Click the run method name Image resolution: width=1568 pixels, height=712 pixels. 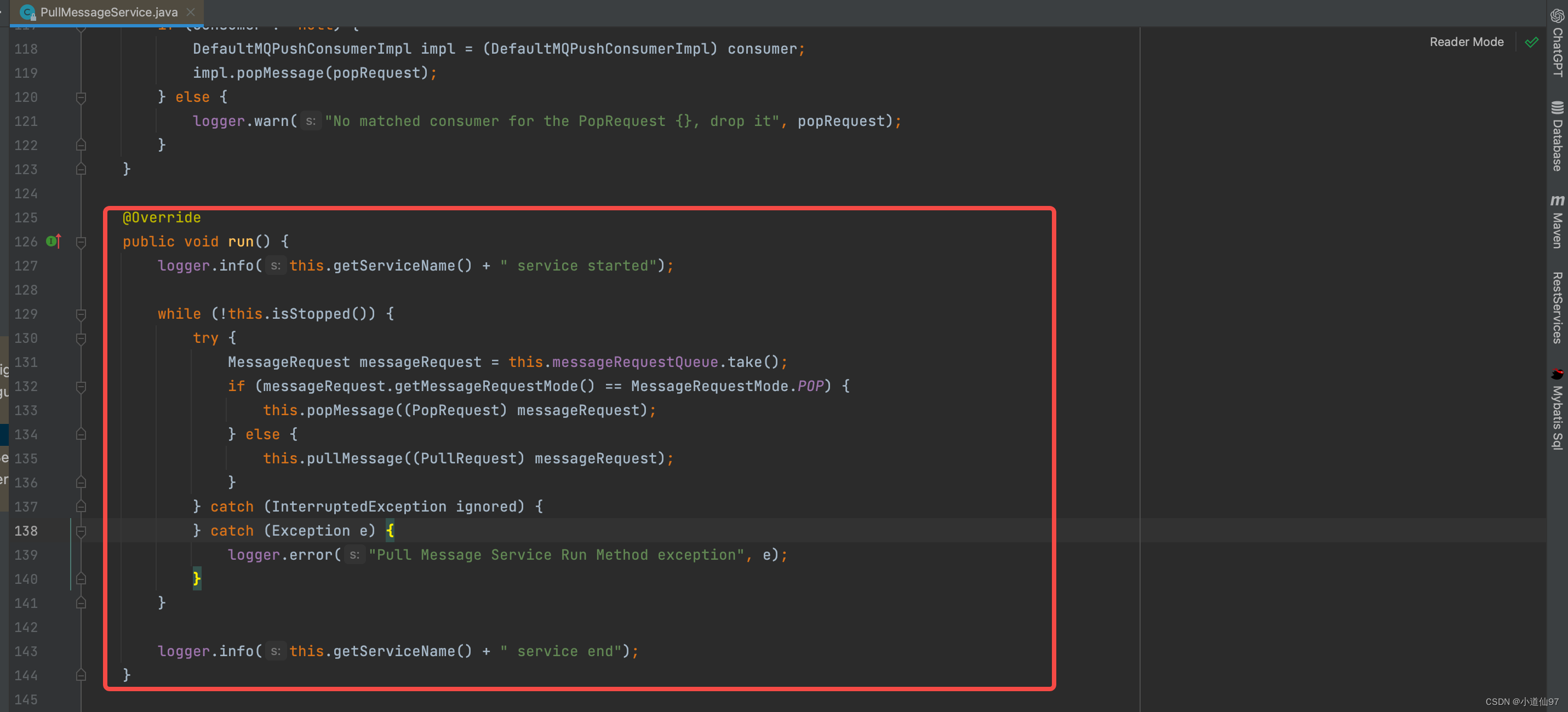[241, 242]
